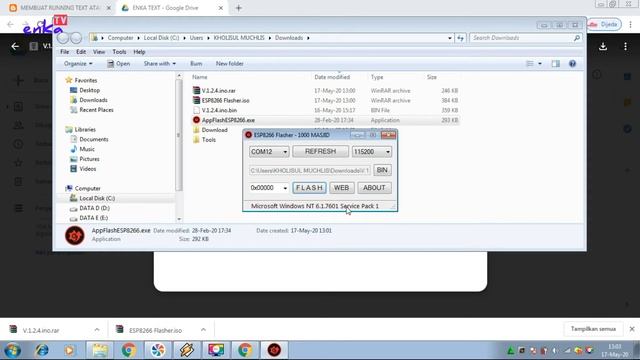
Task: Toggle the preview pane icon
Action: (556, 64)
